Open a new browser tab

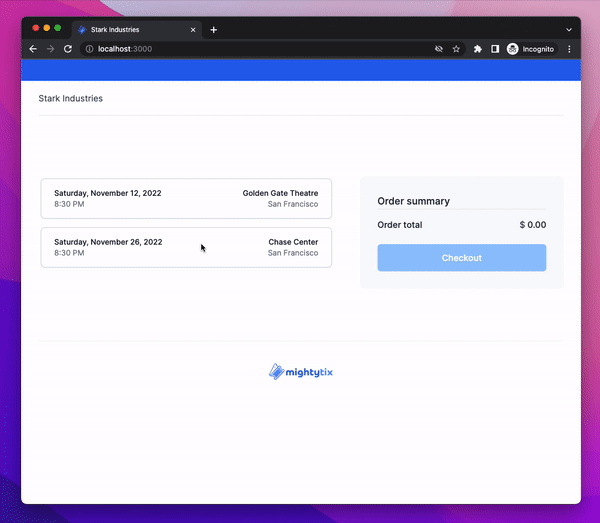coord(214,30)
